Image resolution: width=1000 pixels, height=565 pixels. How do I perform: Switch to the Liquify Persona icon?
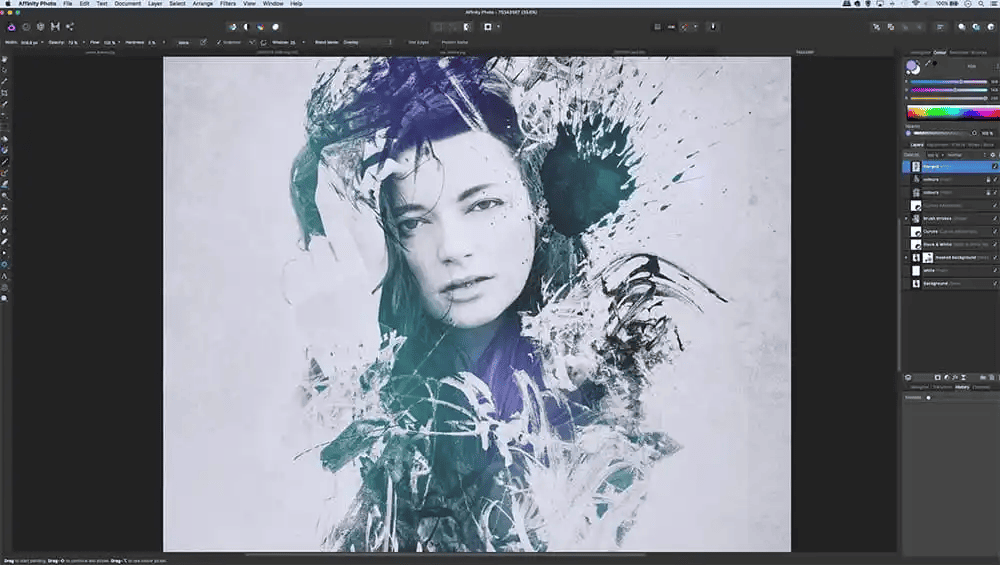[x=26, y=27]
